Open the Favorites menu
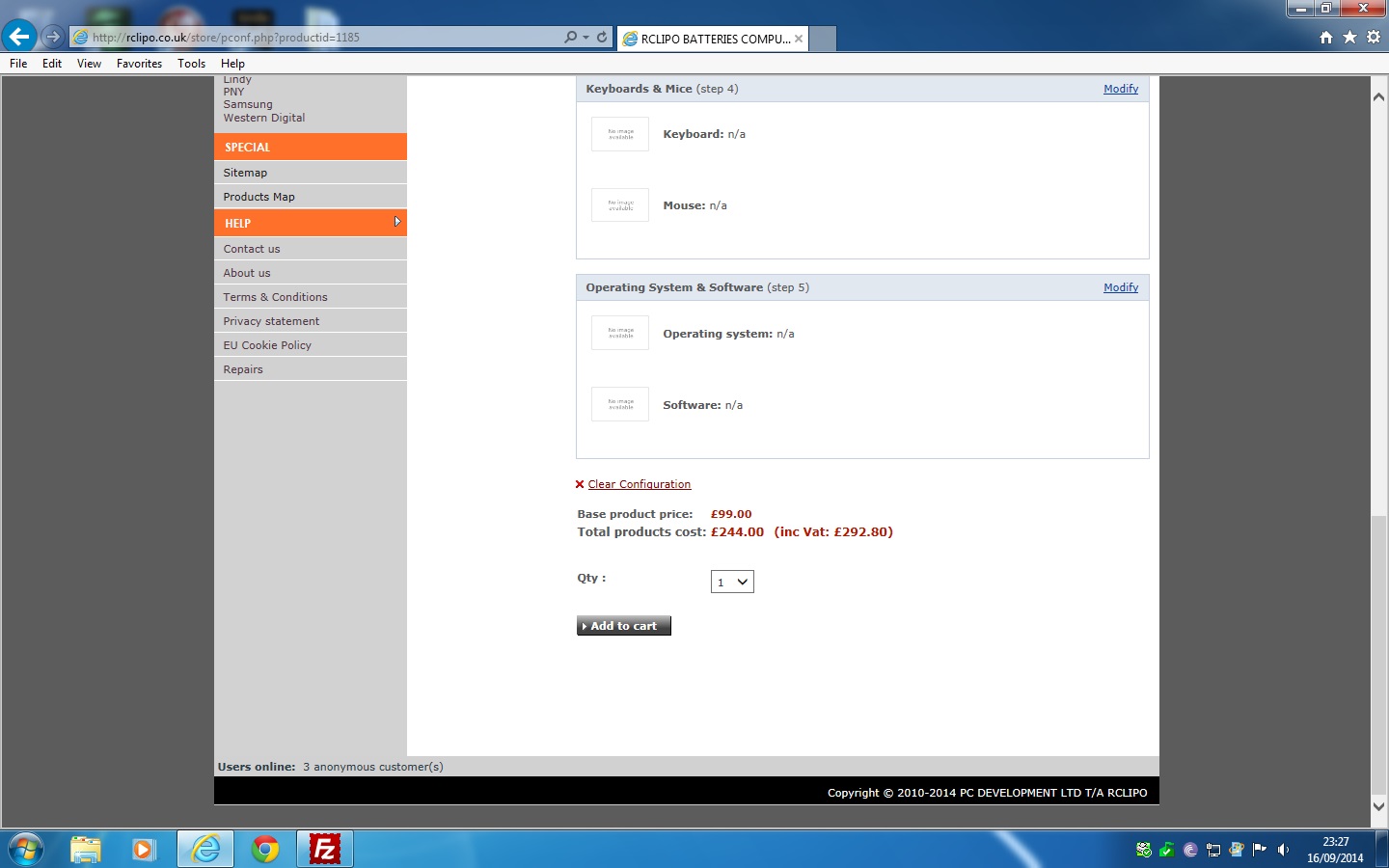The image size is (1389, 868). point(139,64)
